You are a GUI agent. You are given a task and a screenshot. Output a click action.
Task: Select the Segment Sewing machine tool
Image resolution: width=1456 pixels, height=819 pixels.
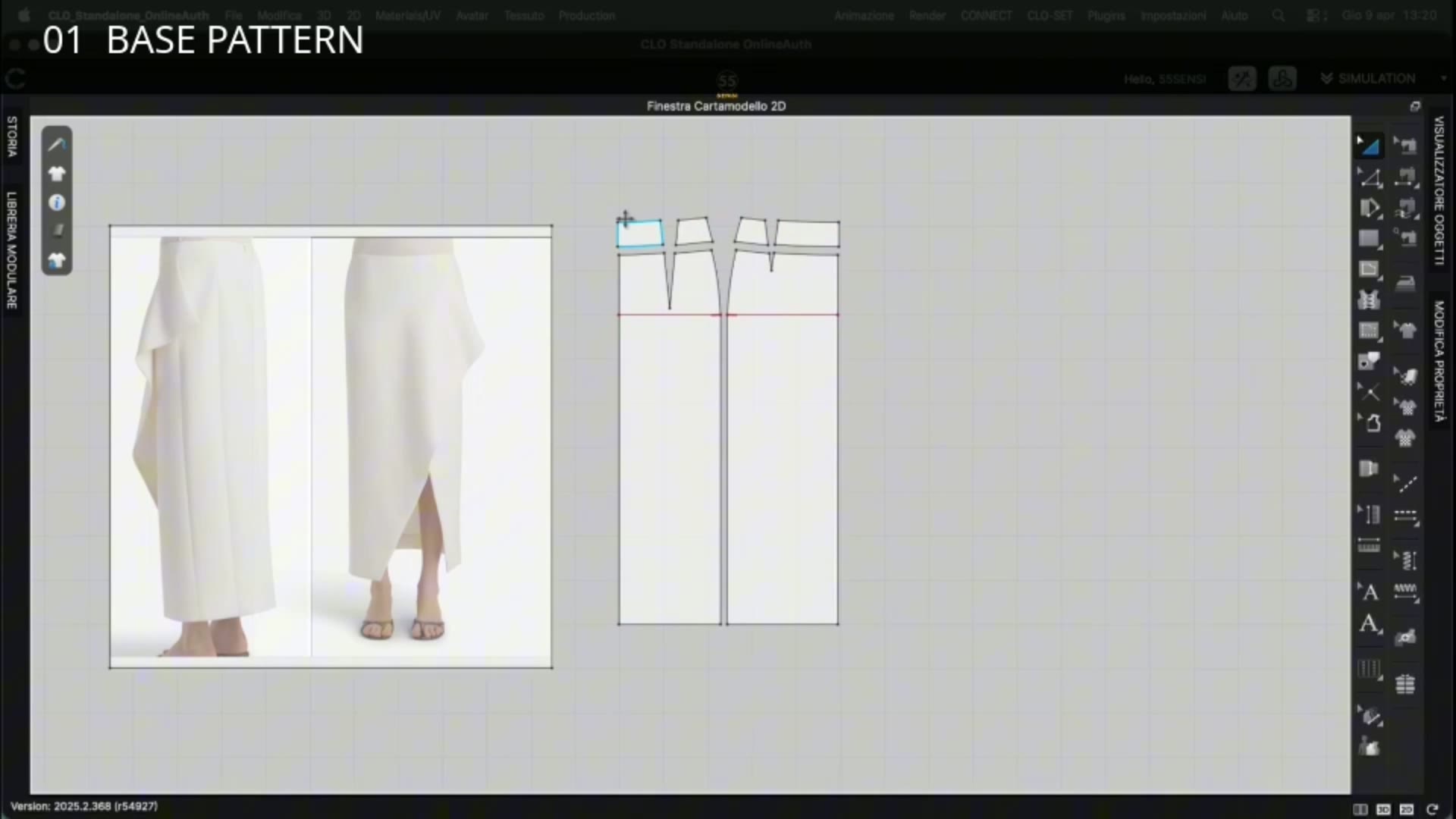pos(1405,177)
